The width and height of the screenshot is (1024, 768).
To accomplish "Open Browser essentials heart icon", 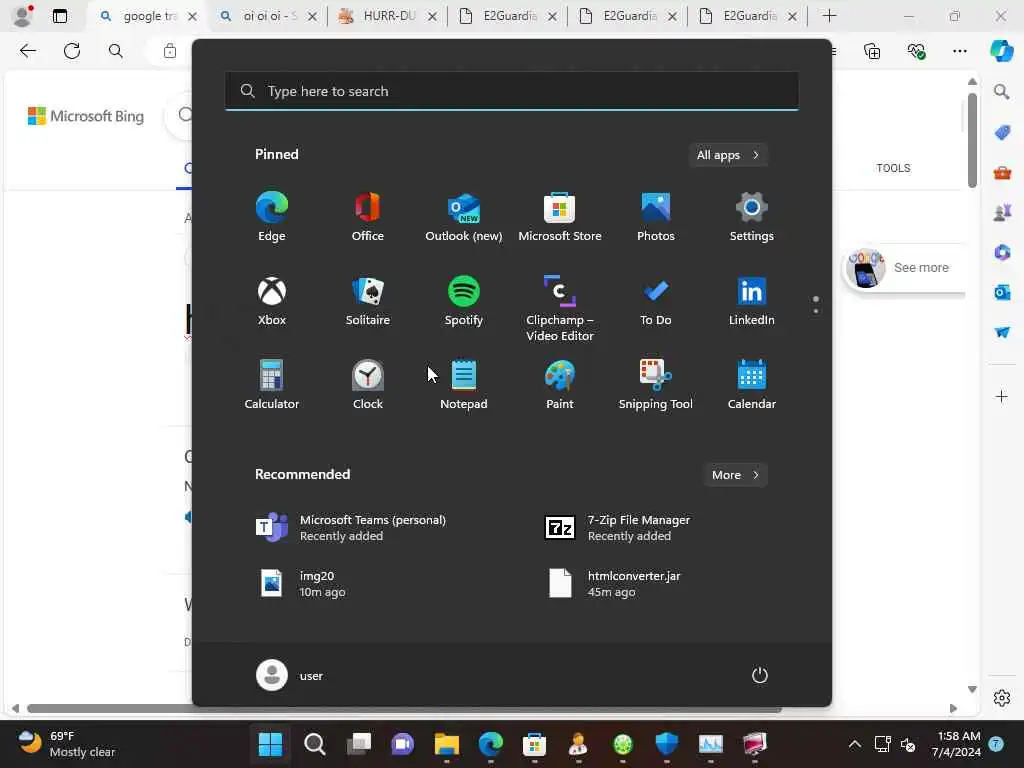I will point(916,51).
